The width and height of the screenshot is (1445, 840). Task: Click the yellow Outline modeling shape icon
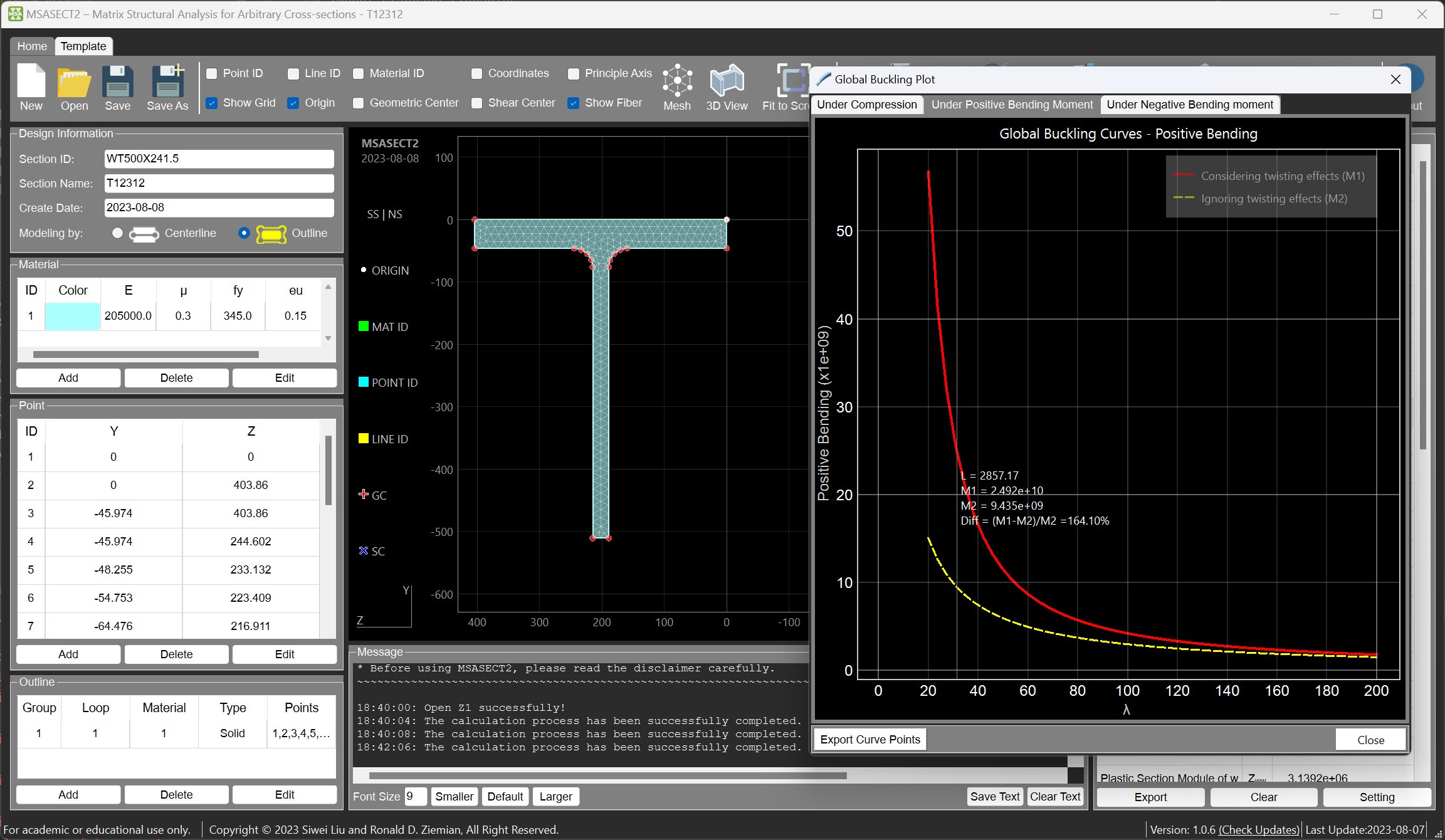(271, 234)
